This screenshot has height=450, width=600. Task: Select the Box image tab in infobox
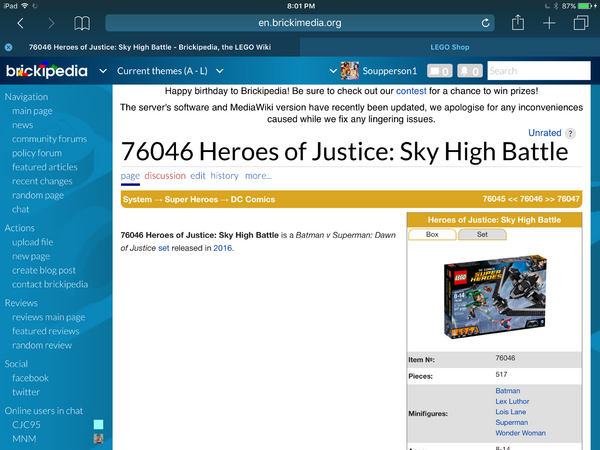click(x=432, y=234)
